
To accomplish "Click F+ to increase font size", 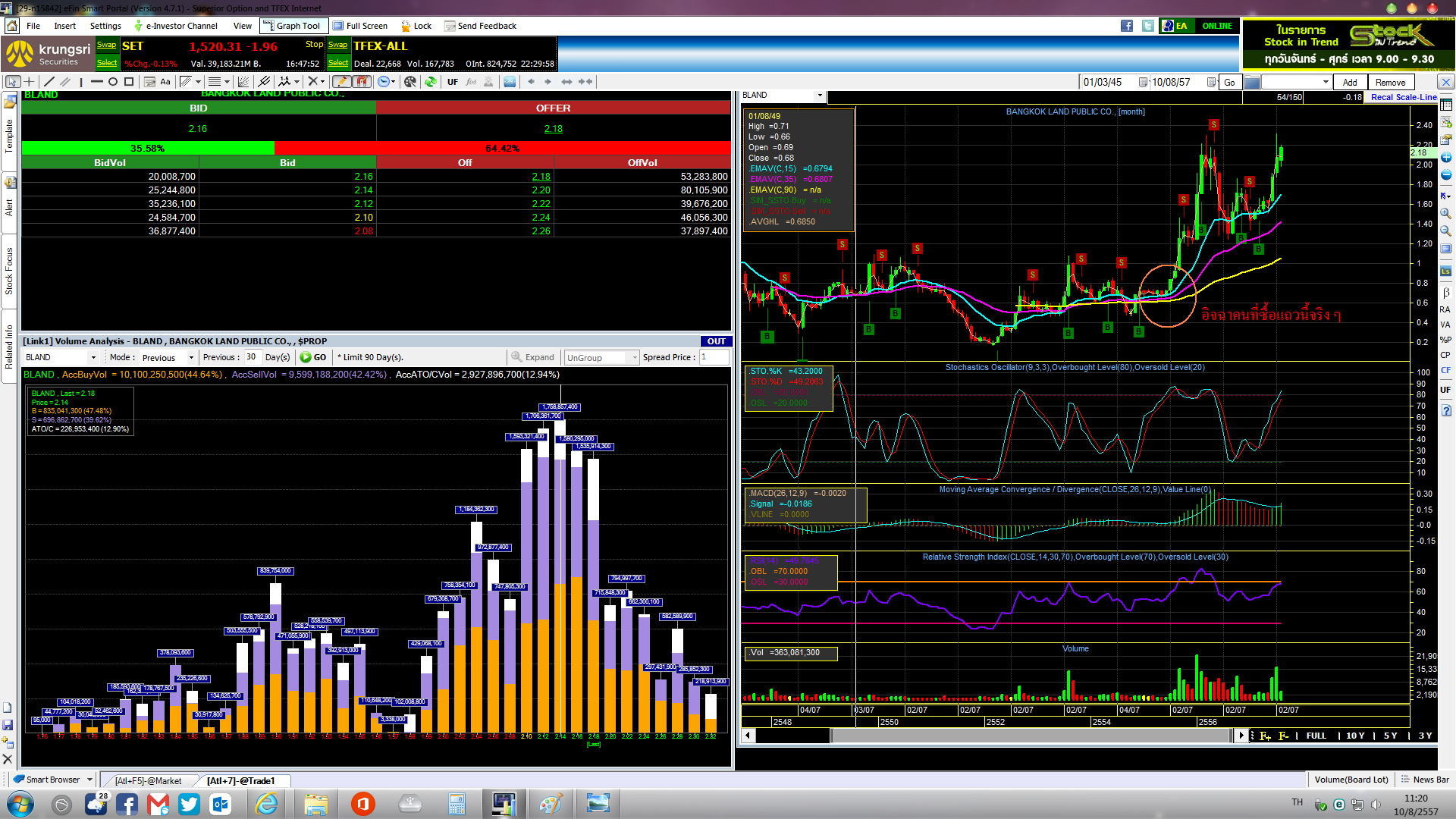I will coord(1265,736).
